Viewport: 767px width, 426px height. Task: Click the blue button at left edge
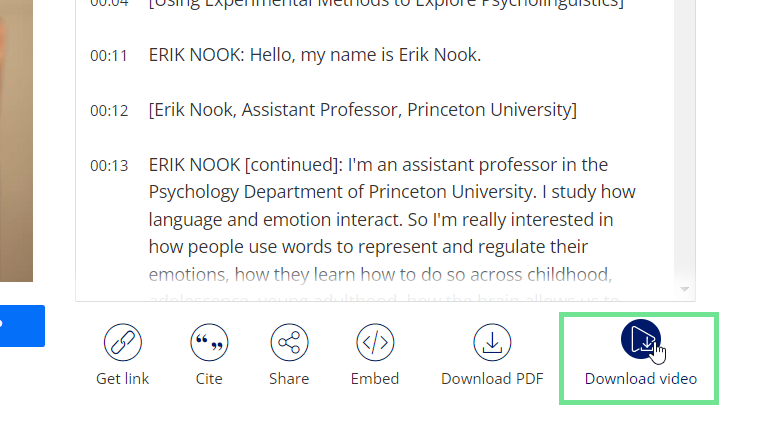point(21,325)
